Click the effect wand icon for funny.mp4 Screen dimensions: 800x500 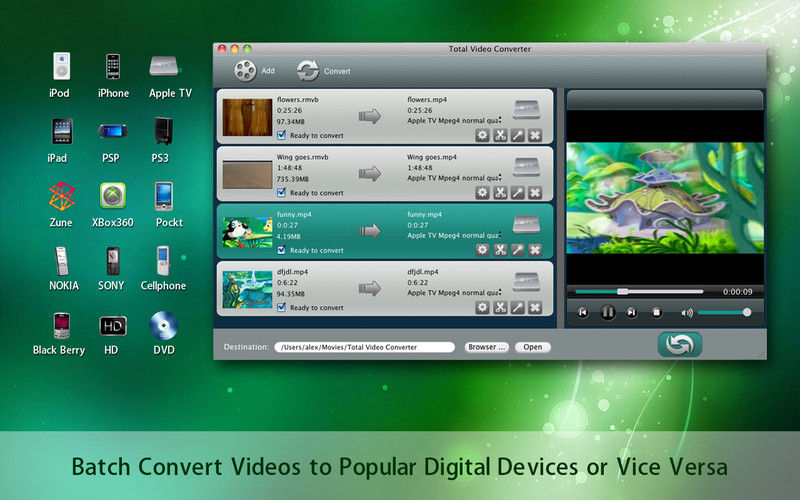[x=517, y=250]
